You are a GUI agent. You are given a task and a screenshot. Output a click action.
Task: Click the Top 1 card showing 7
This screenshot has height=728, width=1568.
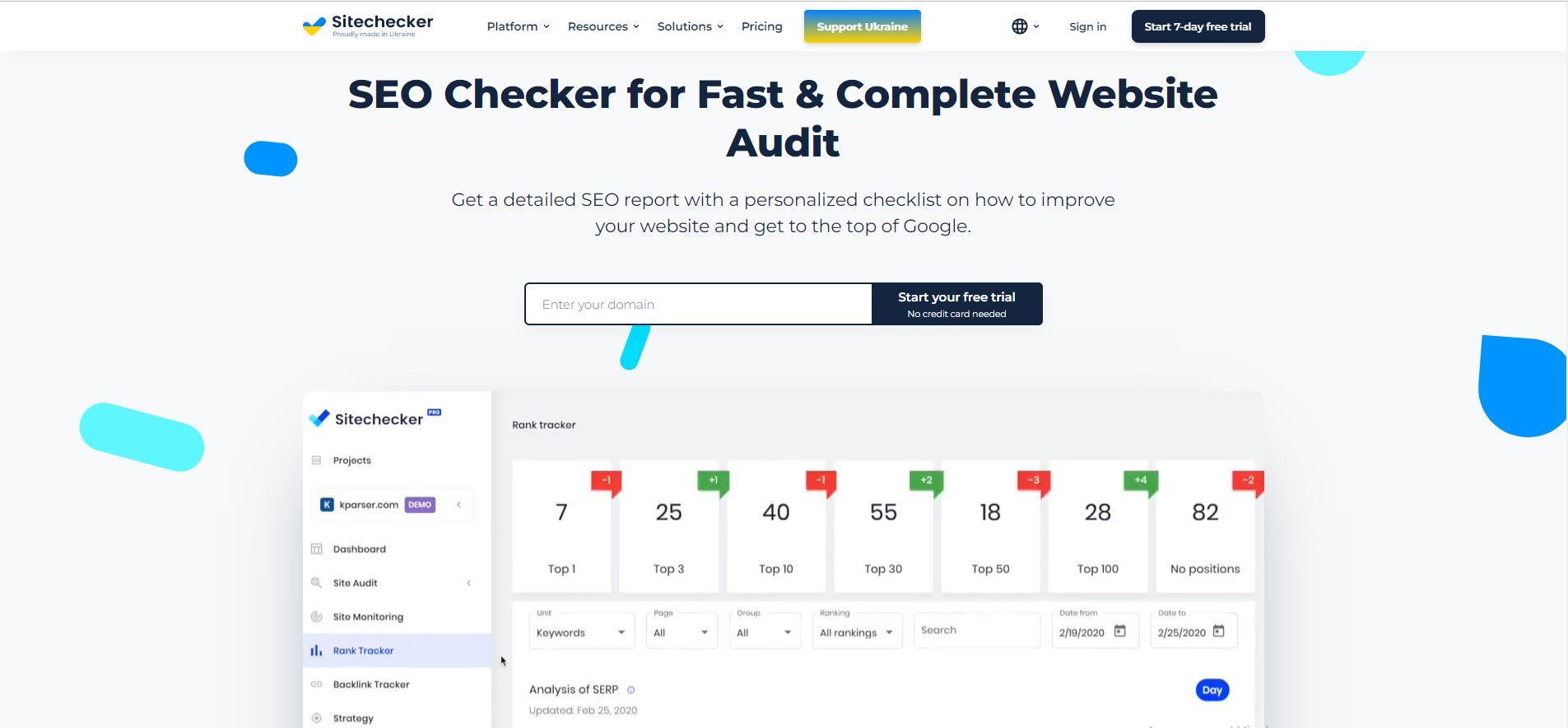(561, 526)
